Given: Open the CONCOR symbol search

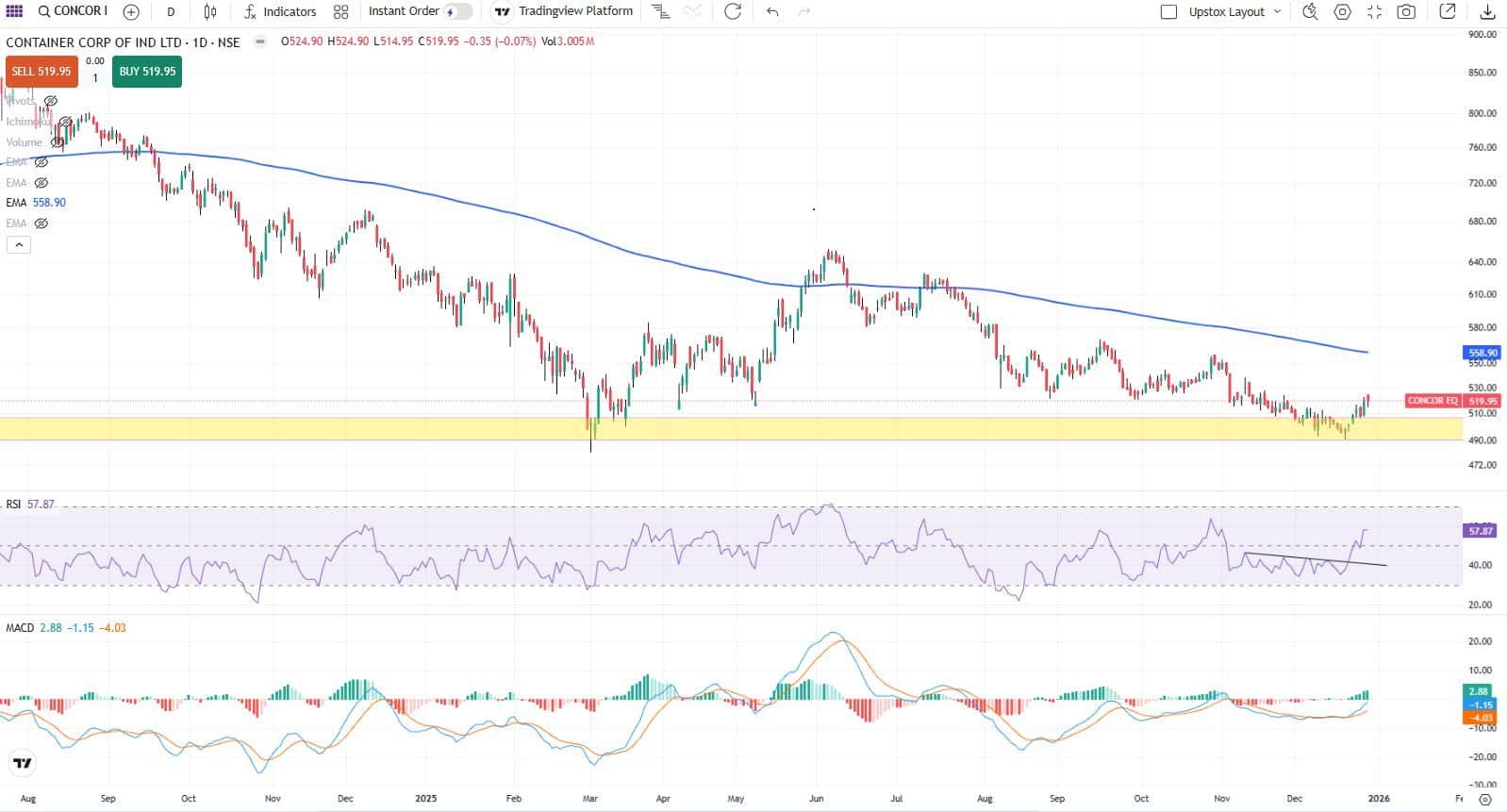Looking at the screenshot, I should click(x=73, y=11).
